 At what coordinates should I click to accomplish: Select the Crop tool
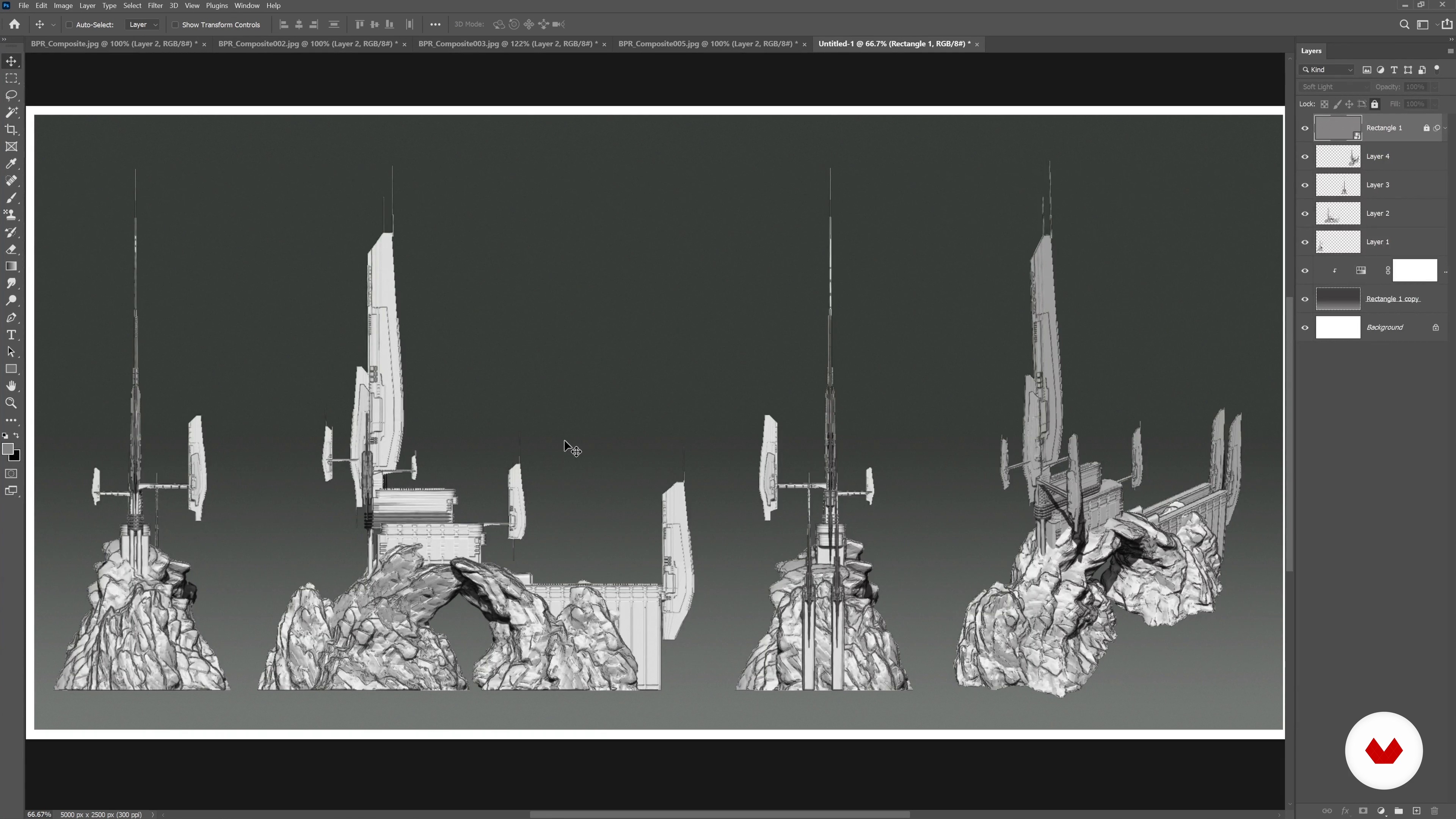[11, 129]
